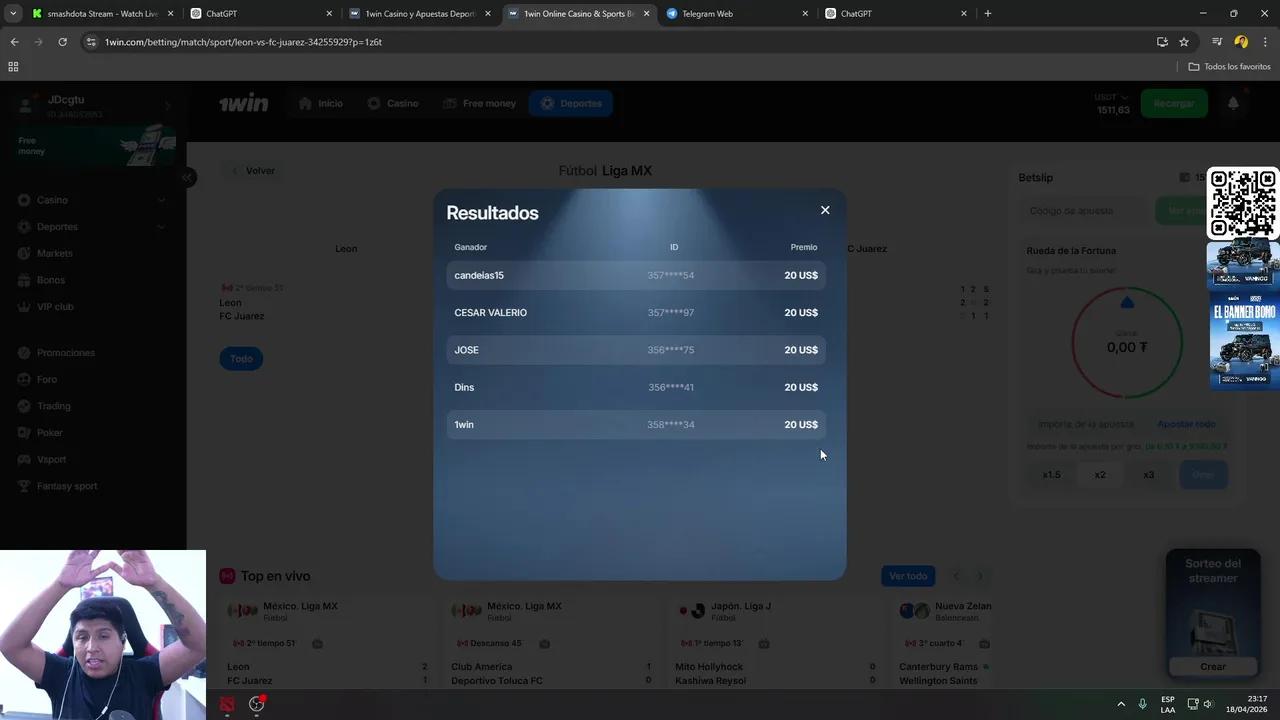Click the browser reload icon

click(x=62, y=42)
